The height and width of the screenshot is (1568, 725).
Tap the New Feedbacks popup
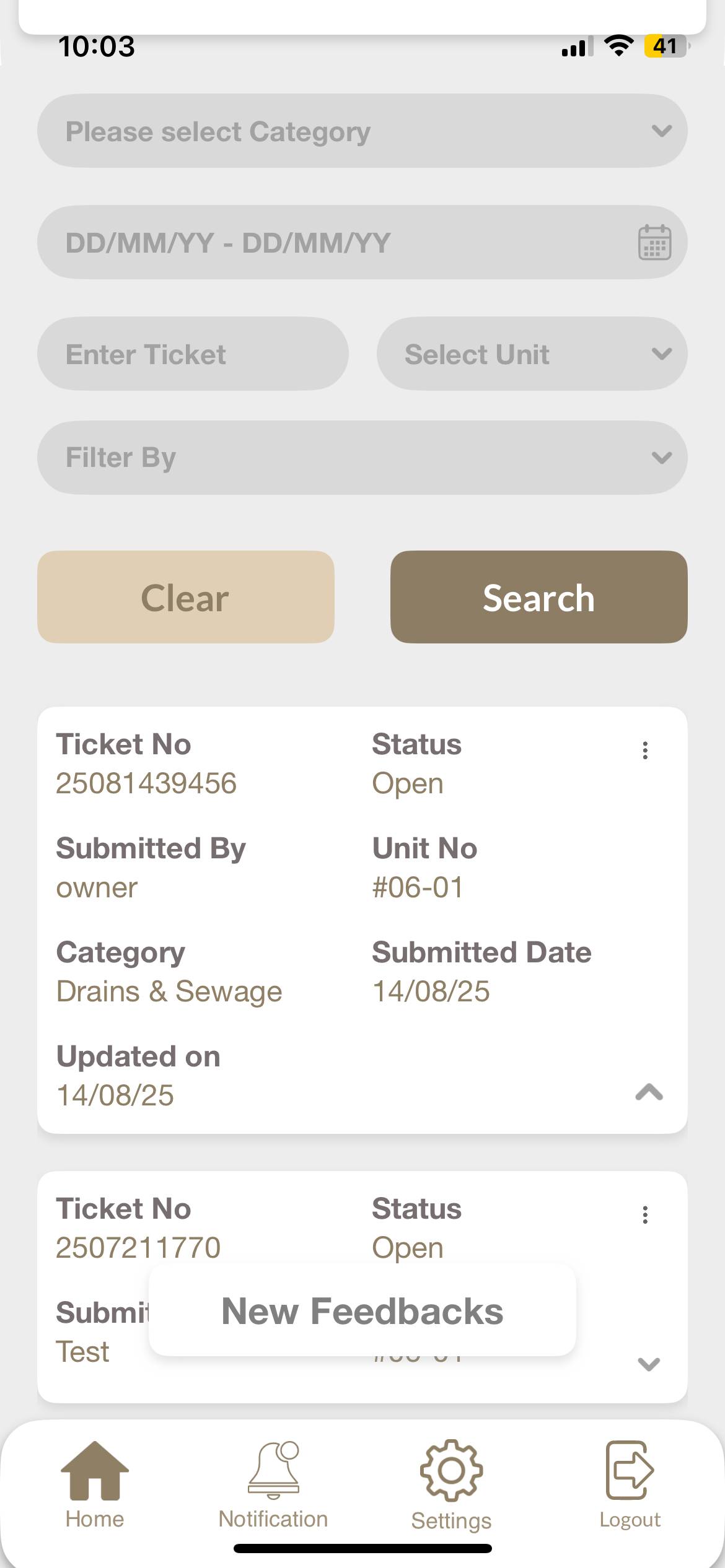(x=362, y=1312)
